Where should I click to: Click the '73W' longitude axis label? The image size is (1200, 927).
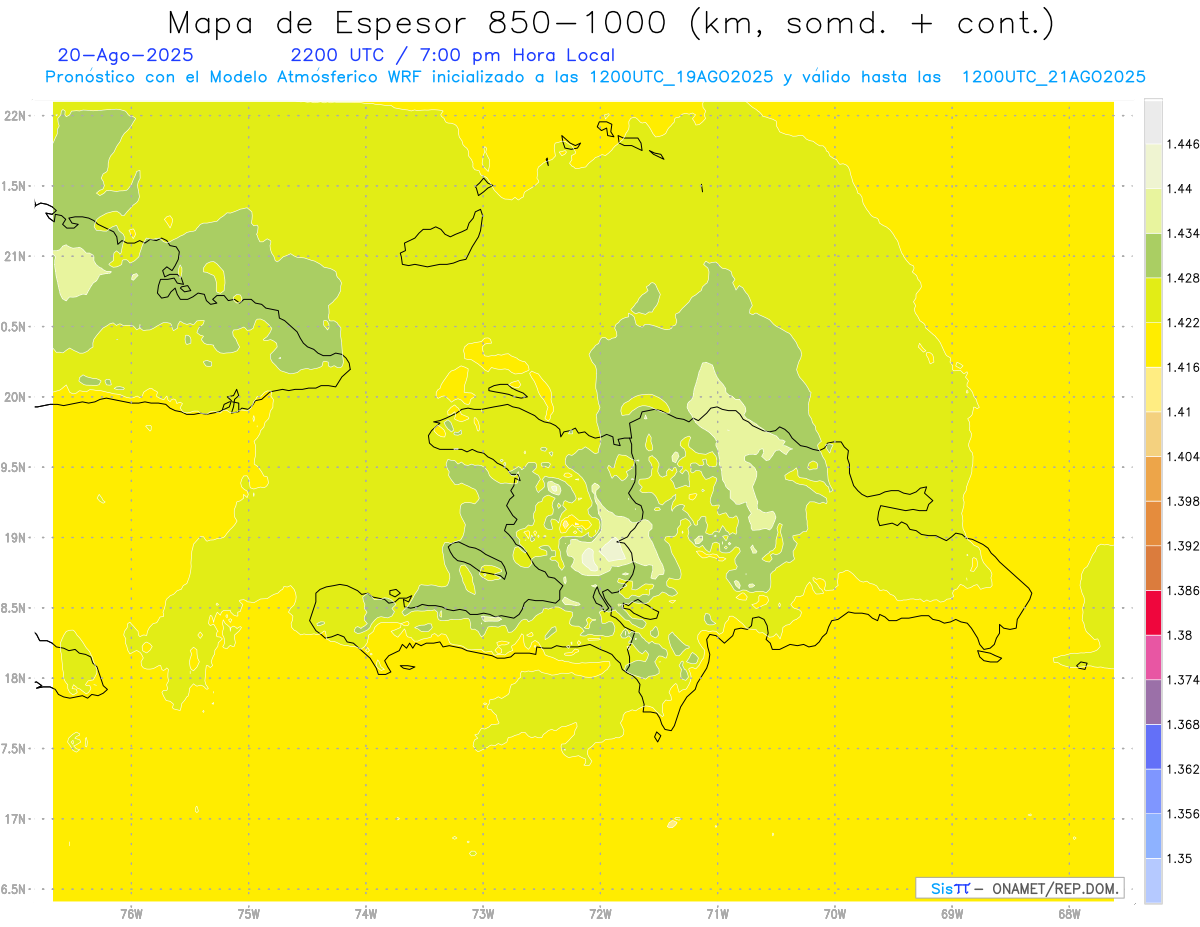point(483,913)
